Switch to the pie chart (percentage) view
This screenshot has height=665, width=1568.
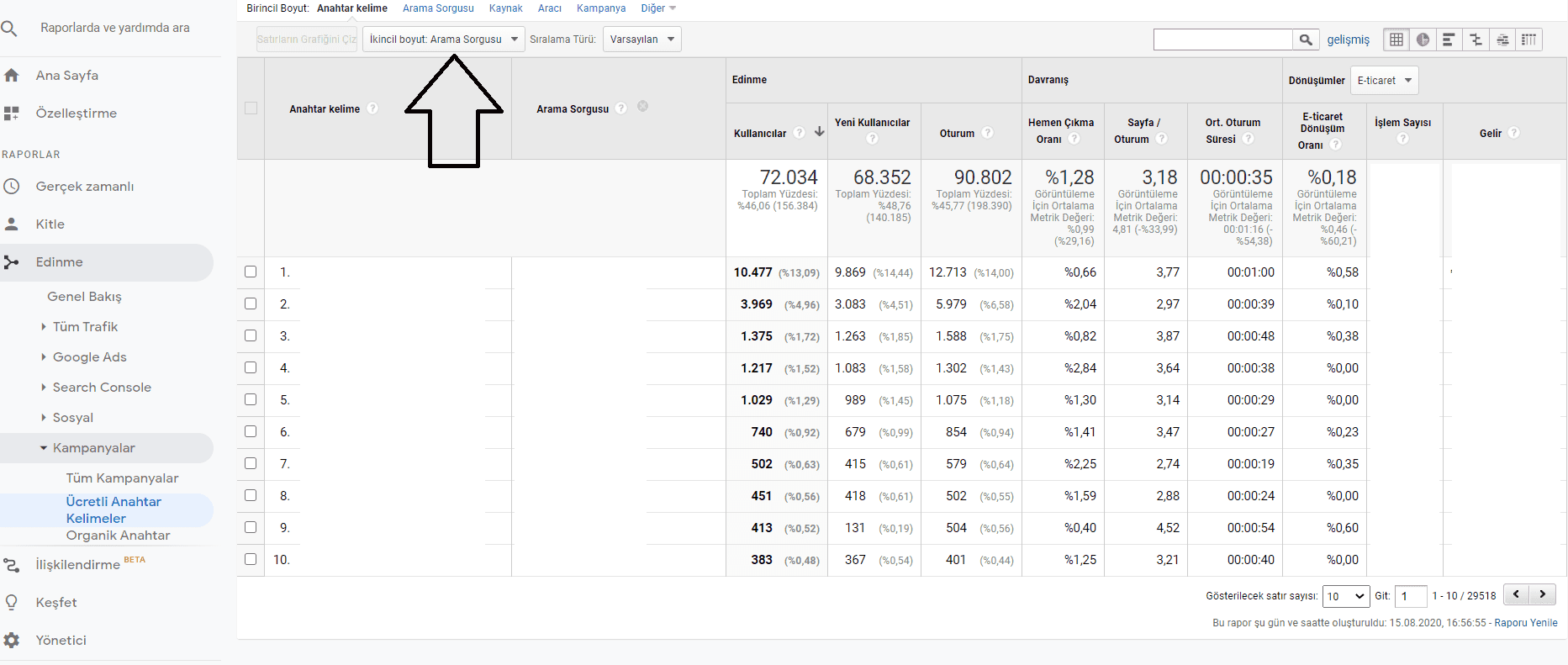tap(1423, 40)
